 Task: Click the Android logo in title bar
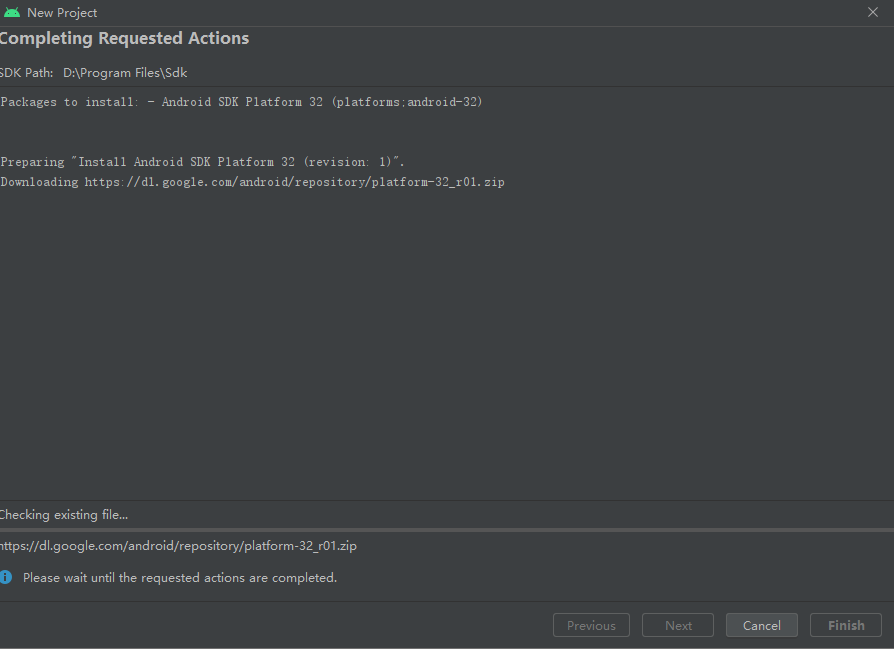point(12,13)
